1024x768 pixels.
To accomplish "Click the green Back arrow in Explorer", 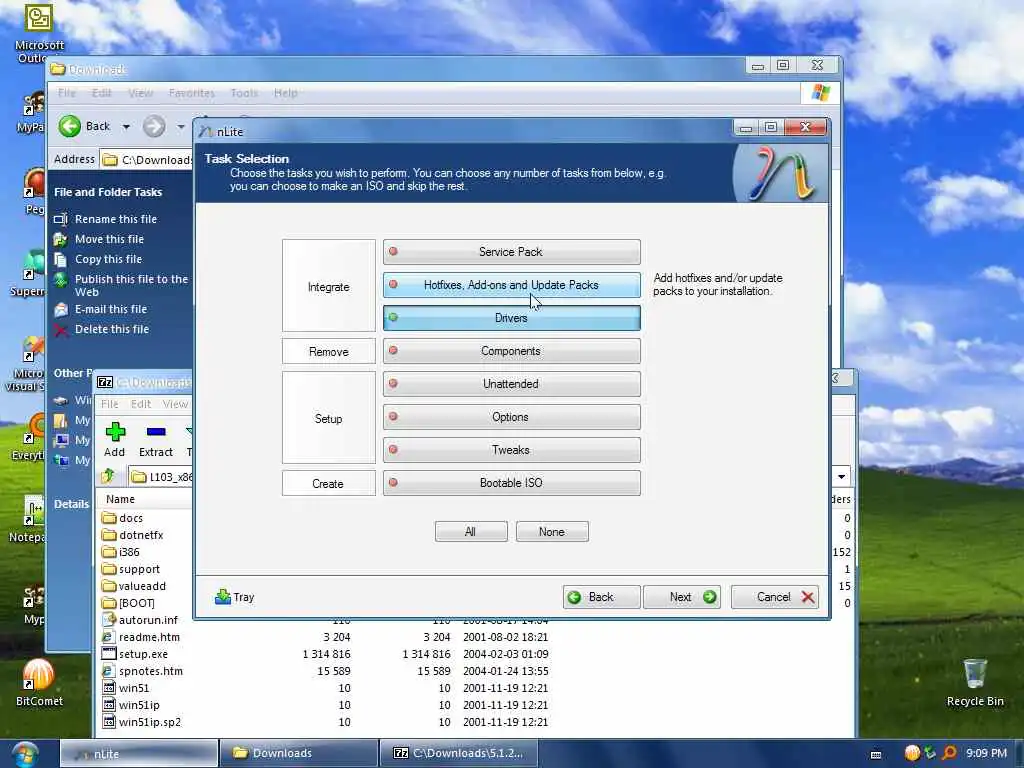I will (x=70, y=126).
